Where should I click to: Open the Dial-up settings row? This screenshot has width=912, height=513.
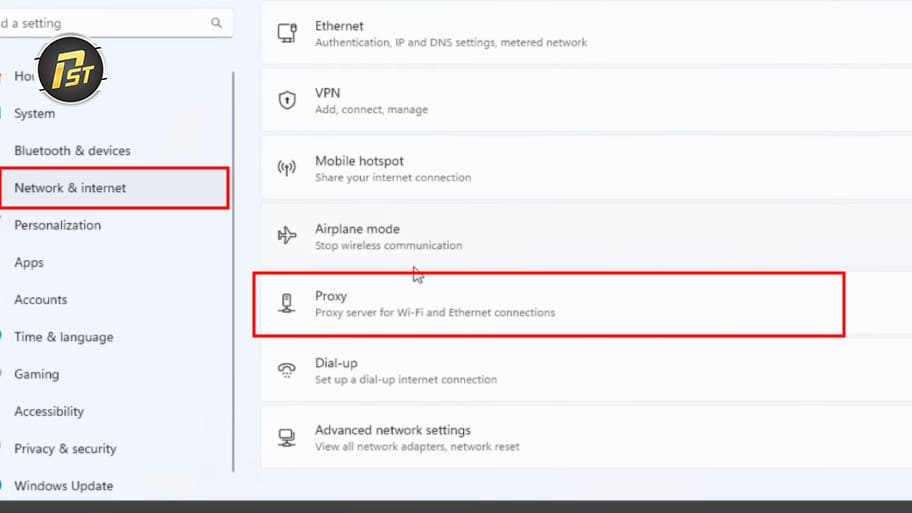587,370
